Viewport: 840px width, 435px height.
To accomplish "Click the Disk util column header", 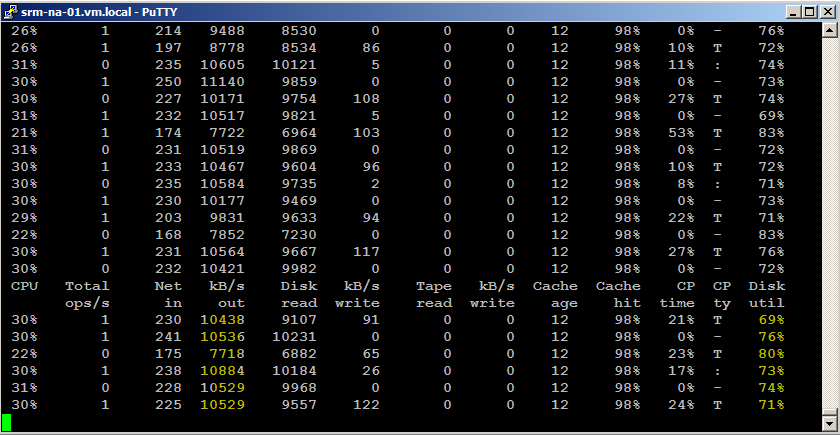I will (768, 294).
